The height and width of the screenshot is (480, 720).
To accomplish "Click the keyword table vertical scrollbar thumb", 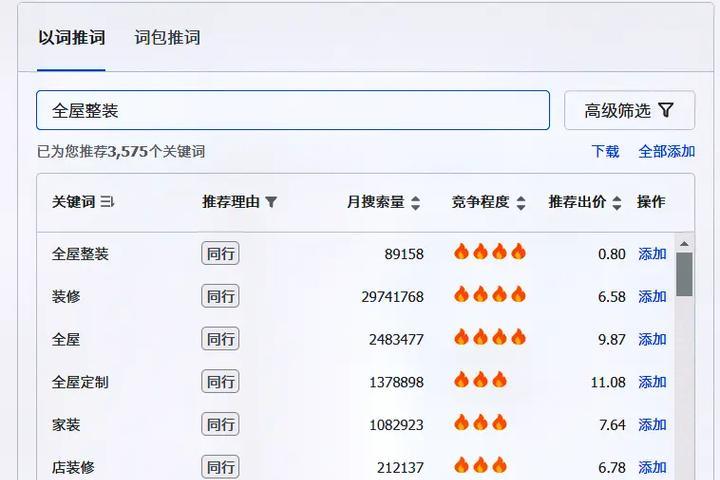I will 684,274.
